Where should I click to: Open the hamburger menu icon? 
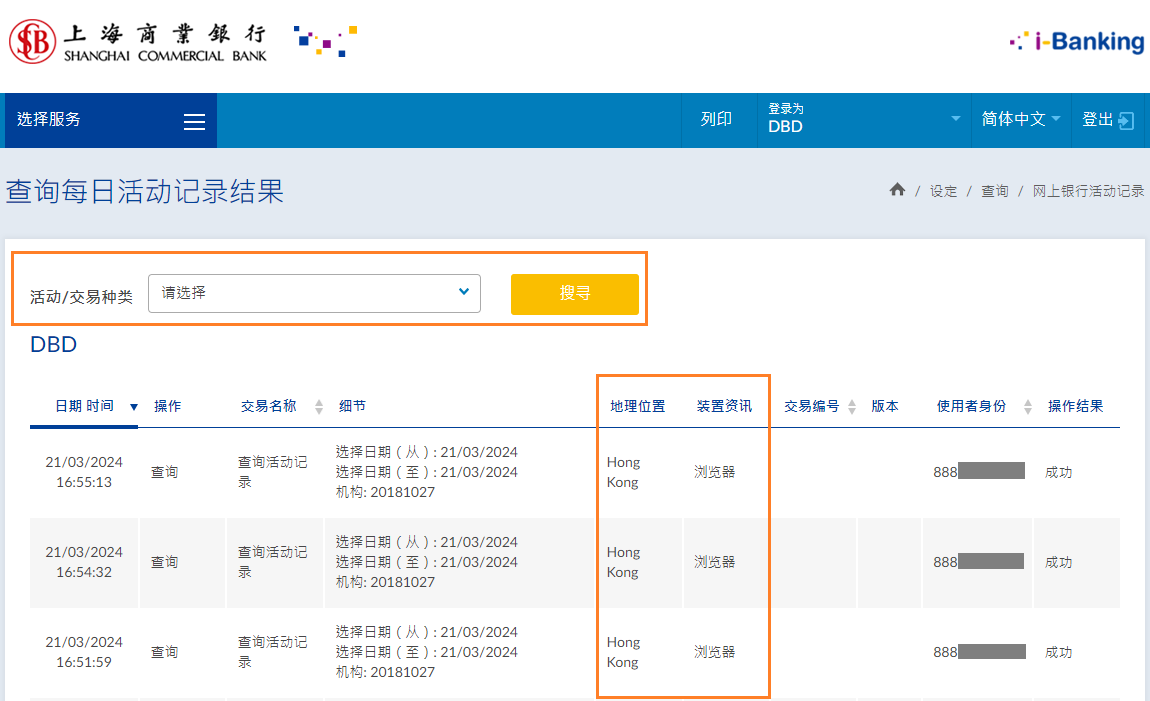pos(194,122)
